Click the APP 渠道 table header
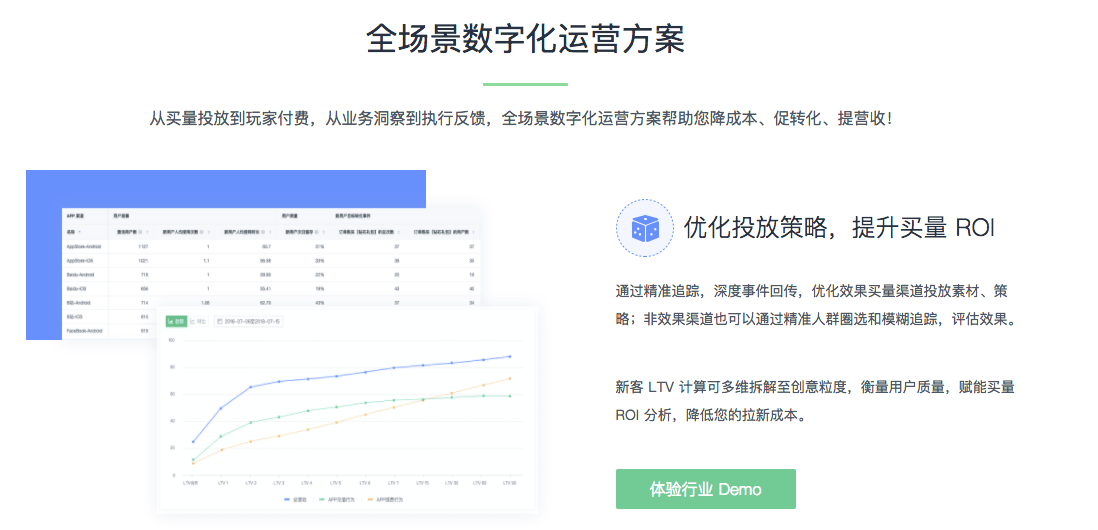 [76, 216]
